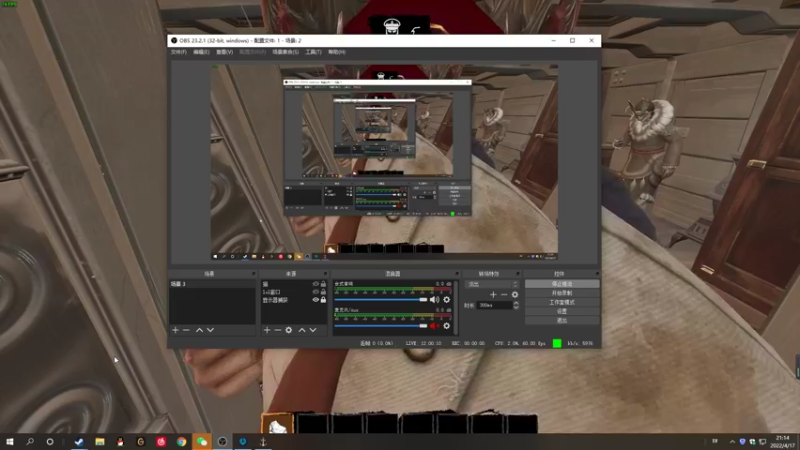This screenshot has height=450, width=800.
Task: Open Google Chrome from the taskbar
Action: [x=182, y=441]
